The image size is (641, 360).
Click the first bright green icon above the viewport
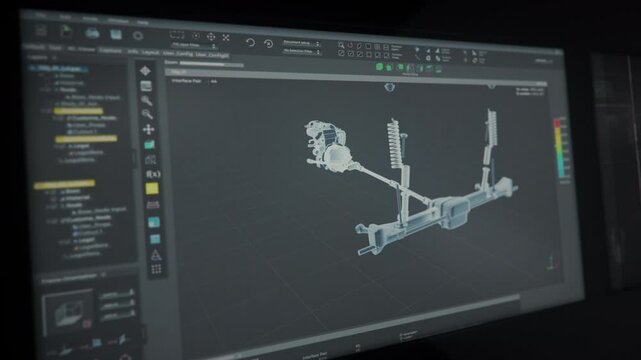(379, 67)
